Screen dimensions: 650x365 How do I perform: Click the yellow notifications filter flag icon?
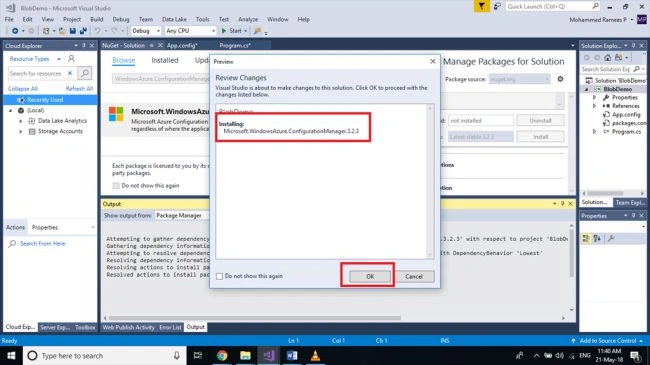coord(481,6)
